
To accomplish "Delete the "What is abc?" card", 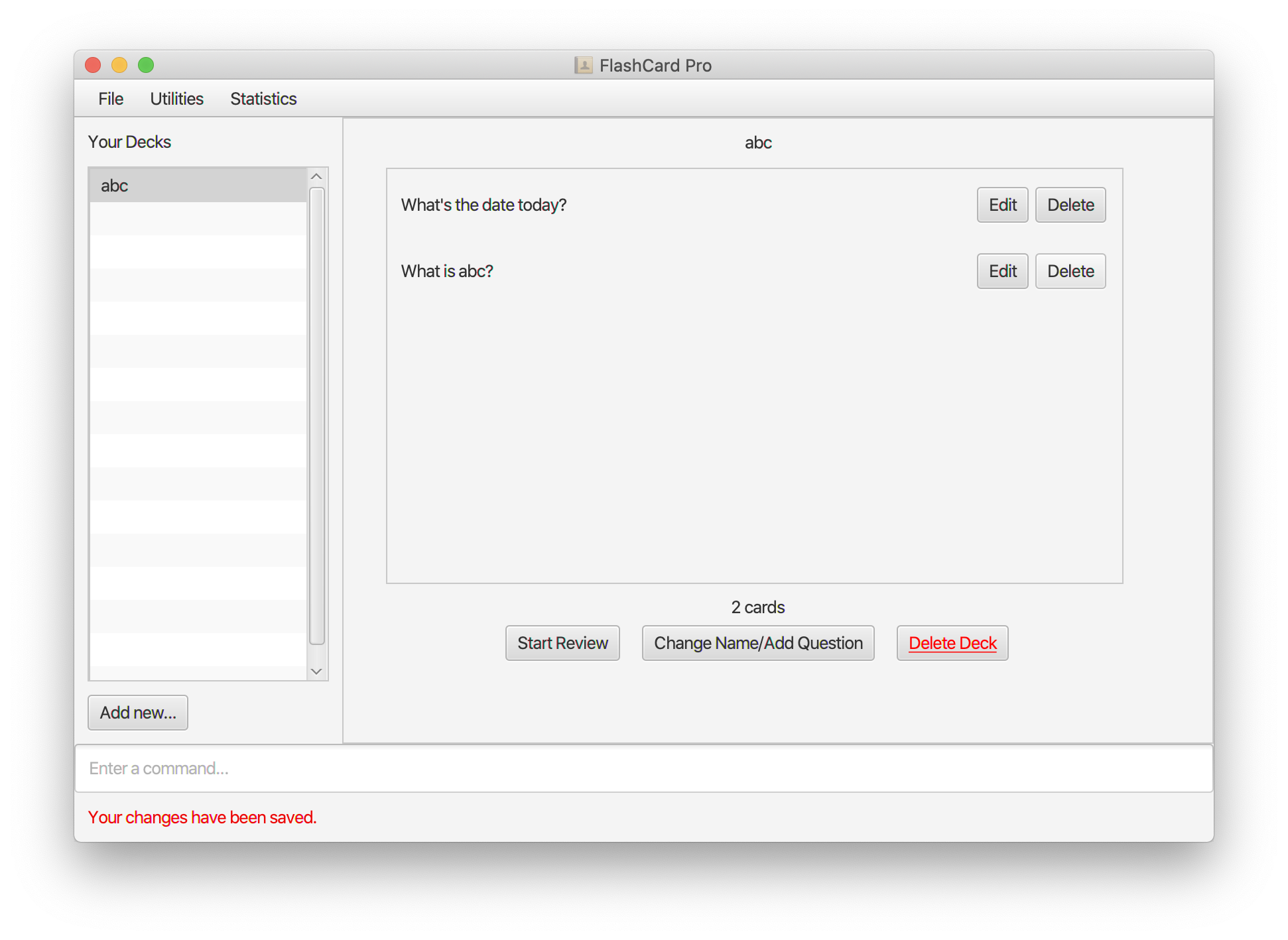I will 1070,271.
